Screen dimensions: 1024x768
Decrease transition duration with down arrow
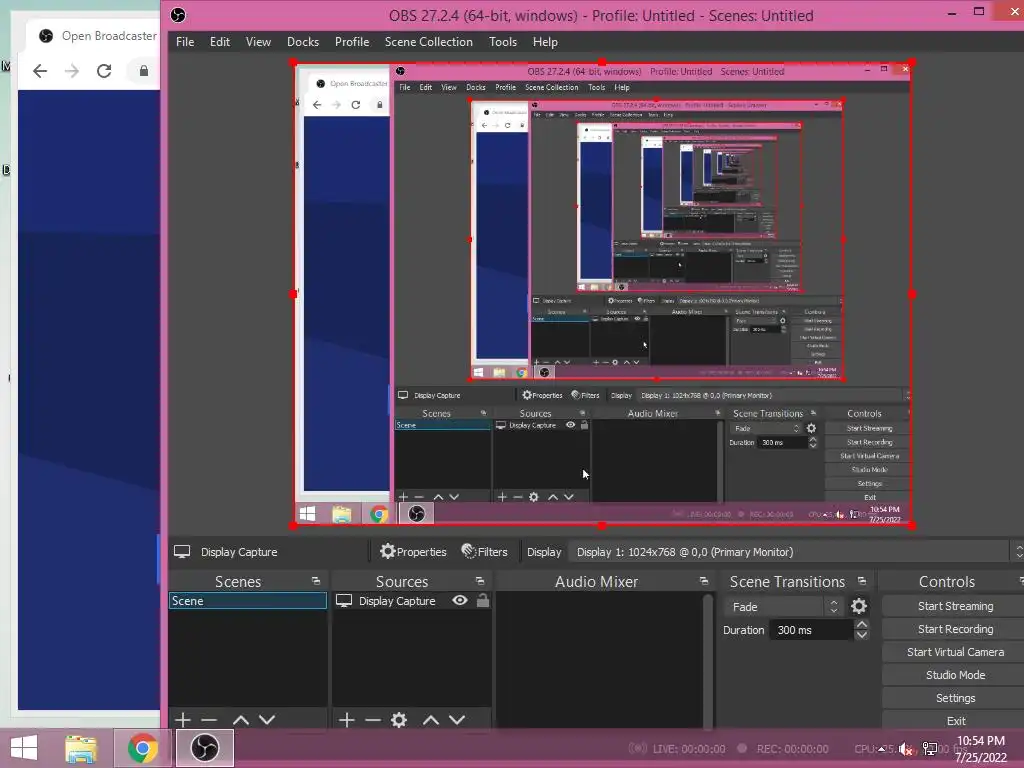(x=862, y=635)
